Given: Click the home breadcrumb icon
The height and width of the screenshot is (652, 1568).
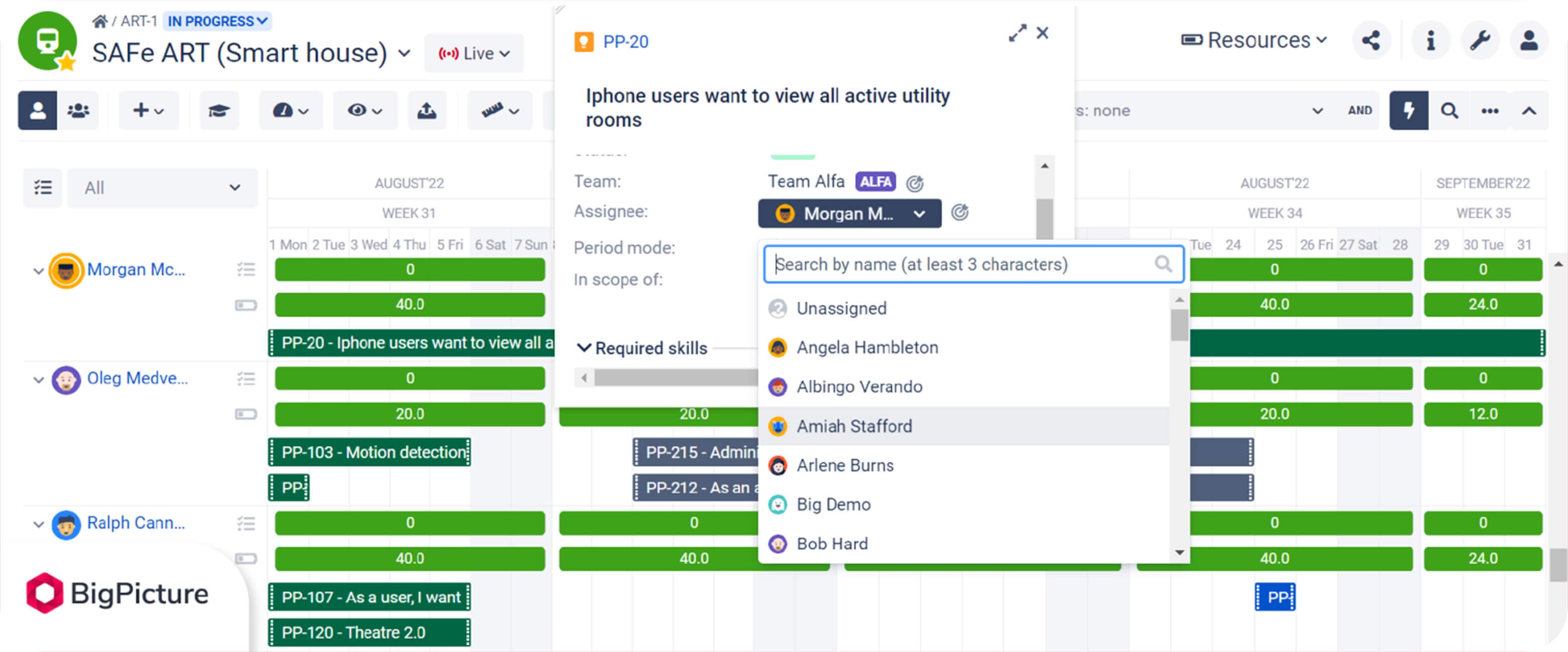Looking at the screenshot, I should (100, 21).
